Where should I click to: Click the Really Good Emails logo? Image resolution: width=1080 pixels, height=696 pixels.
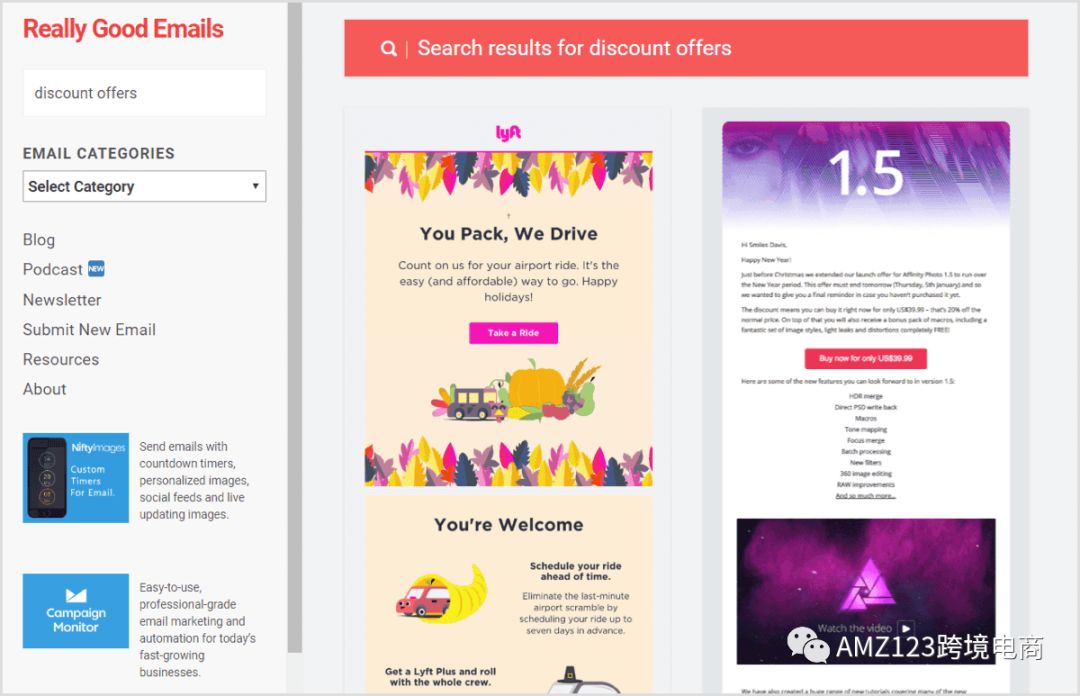click(123, 29)
